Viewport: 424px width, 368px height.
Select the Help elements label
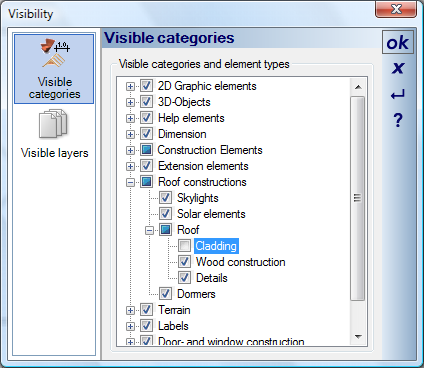click(191, 118)
